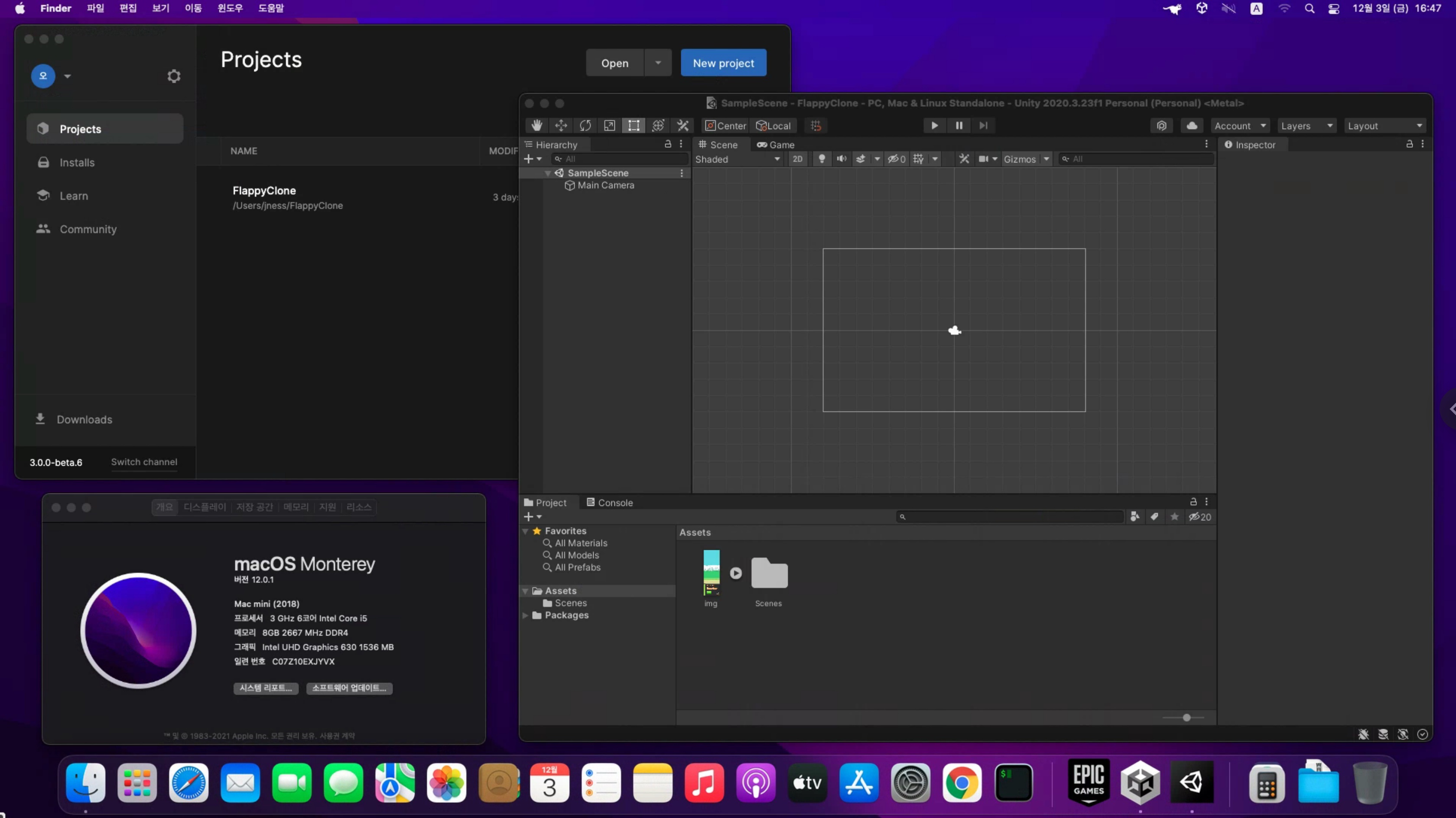1456x818 pixels.
Task: Toggle scene lighting bulb icon
Action: (x=822, y=159)
